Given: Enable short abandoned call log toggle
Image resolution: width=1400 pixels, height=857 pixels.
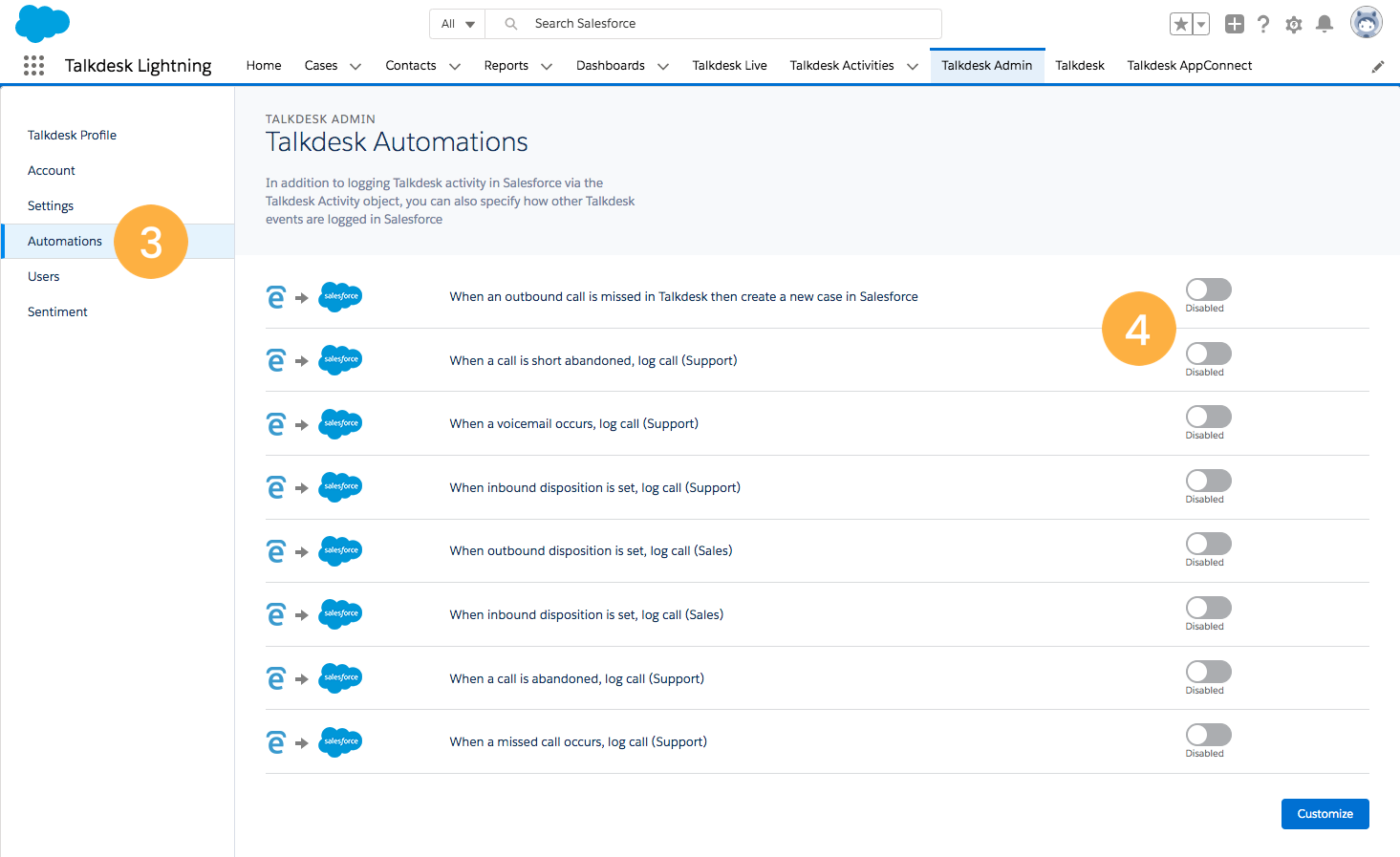Looking at the screenshot, I should click(x=1209, y=354).
